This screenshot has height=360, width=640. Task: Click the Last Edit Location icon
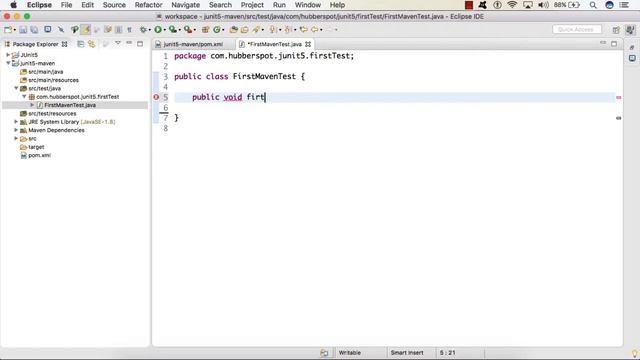[x=303, y=29]
